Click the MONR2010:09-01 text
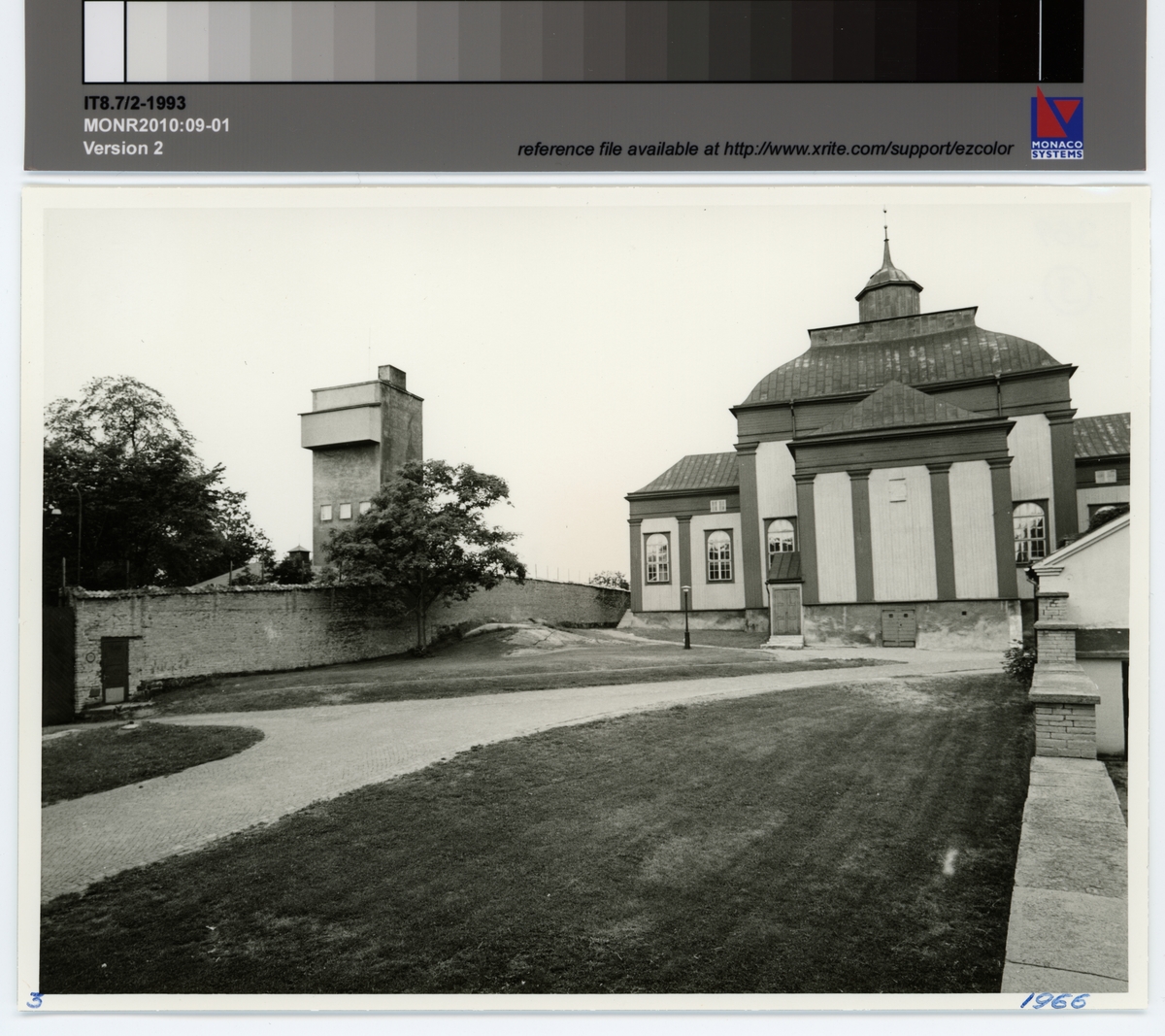 point(156,125)
